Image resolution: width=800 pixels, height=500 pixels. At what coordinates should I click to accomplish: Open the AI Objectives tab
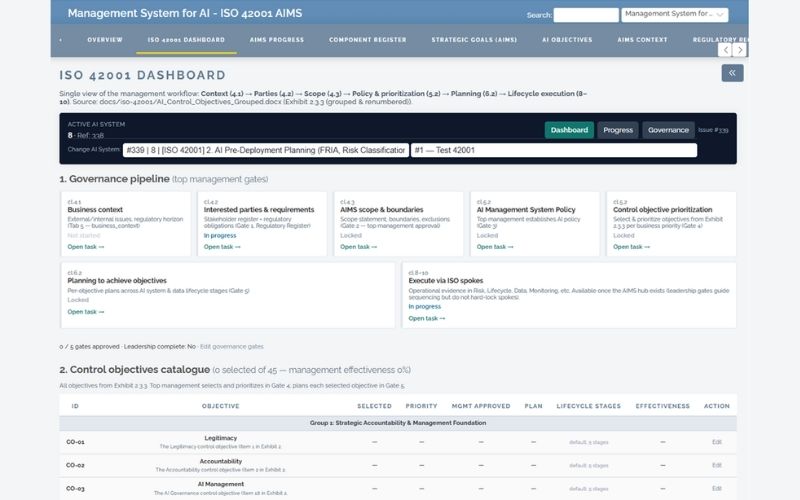coord(567,40)
